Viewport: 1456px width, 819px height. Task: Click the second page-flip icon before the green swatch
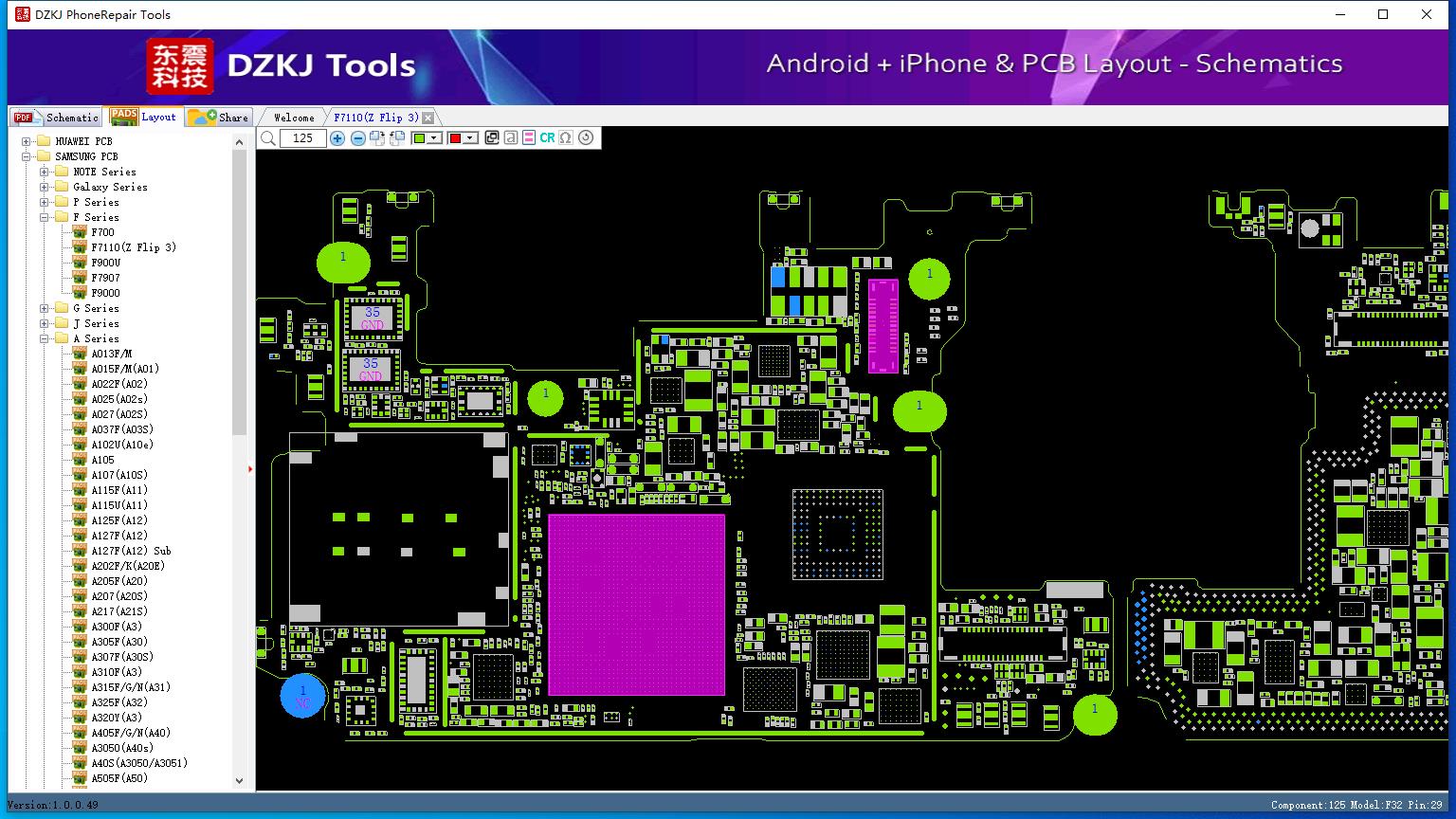pos(397,138)
